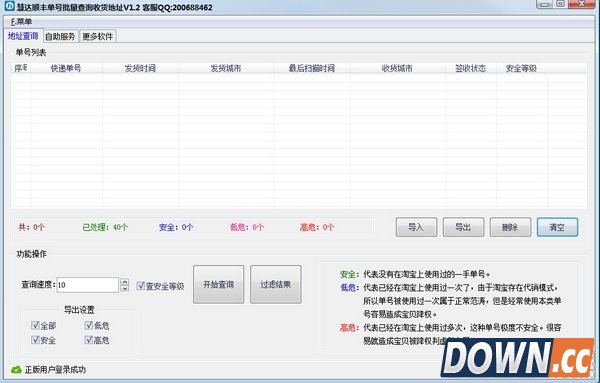Switch to the 地址查询 tab
The width and height of the screenshot is (600, 383).
coord(23,36)
